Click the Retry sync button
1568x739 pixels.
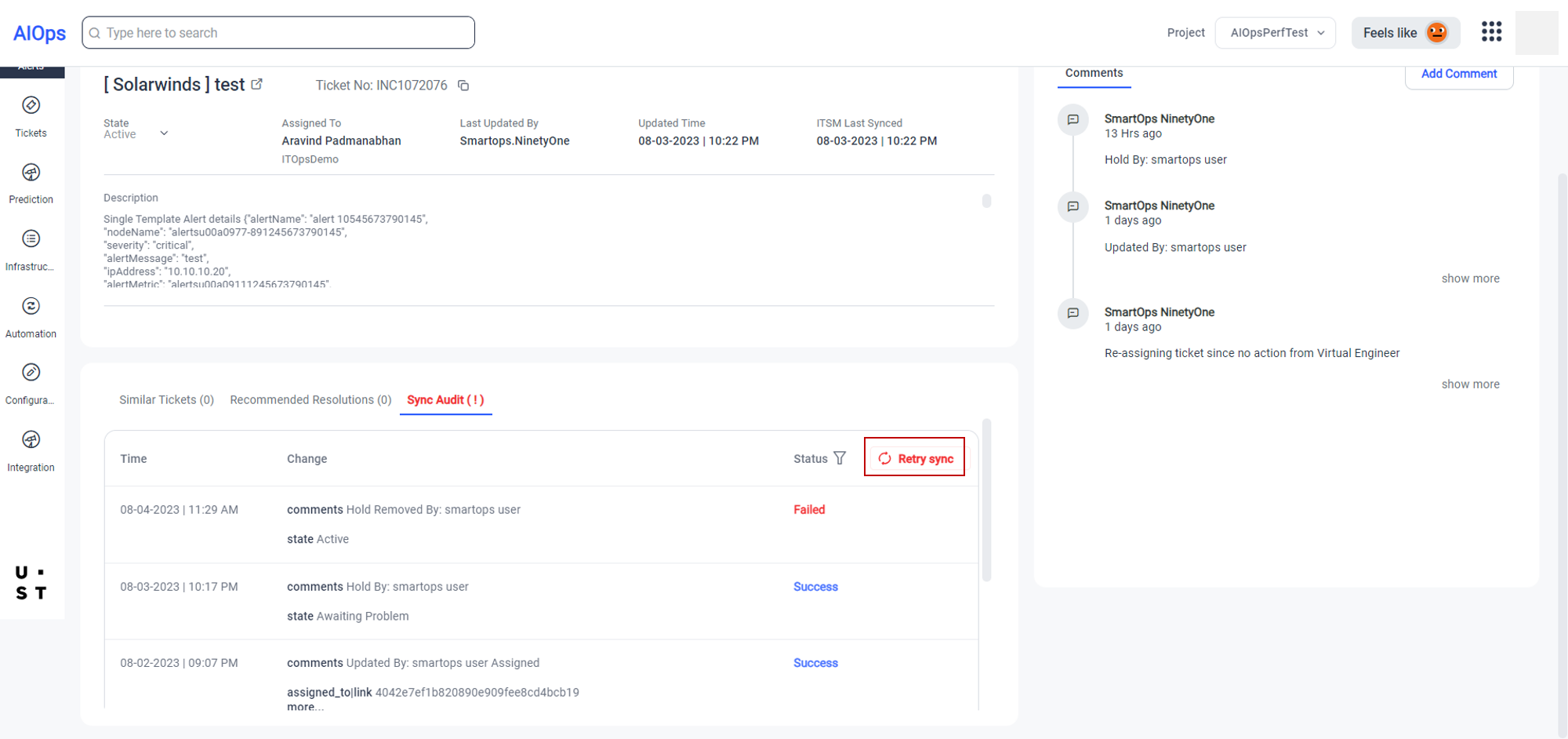pyautogui.click(x=915, y=459)
